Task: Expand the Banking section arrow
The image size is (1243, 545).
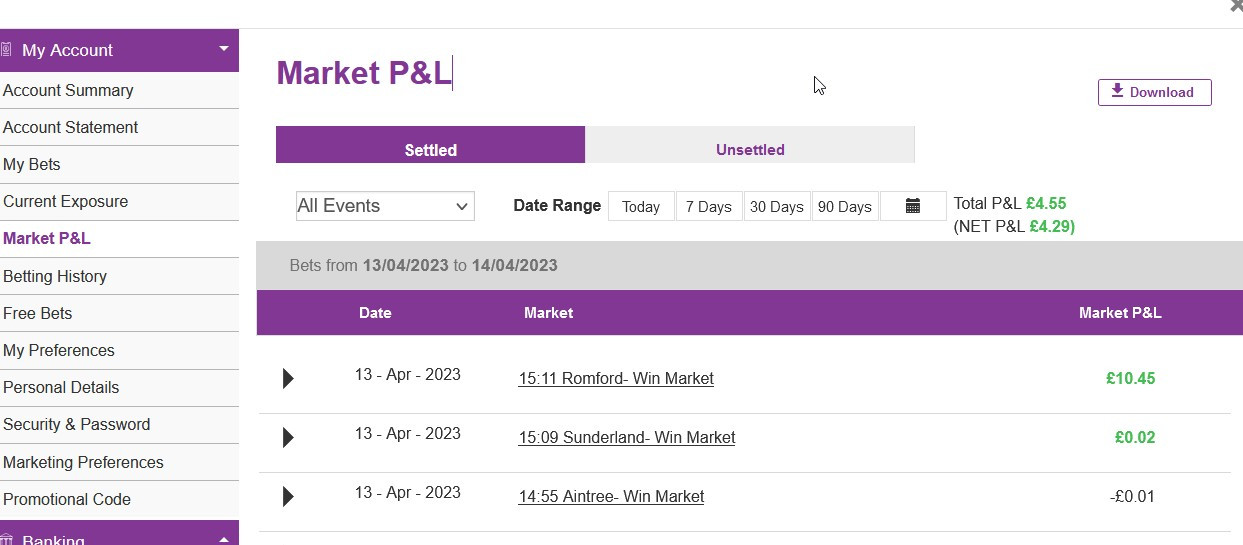Action: tap(223, 539)
